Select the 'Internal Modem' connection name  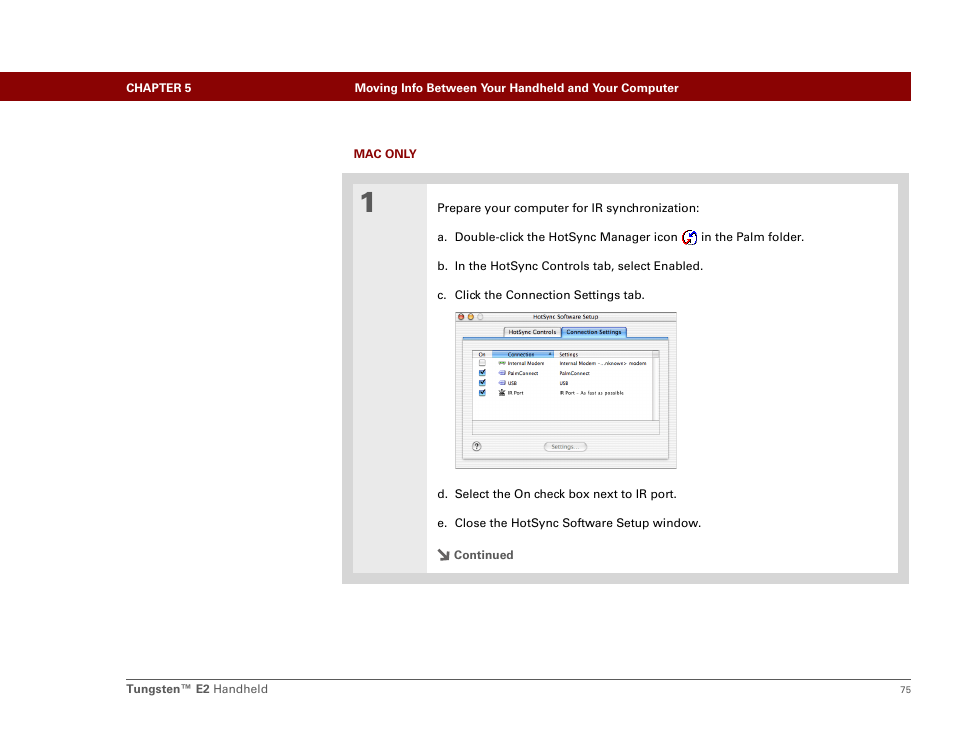526,363
